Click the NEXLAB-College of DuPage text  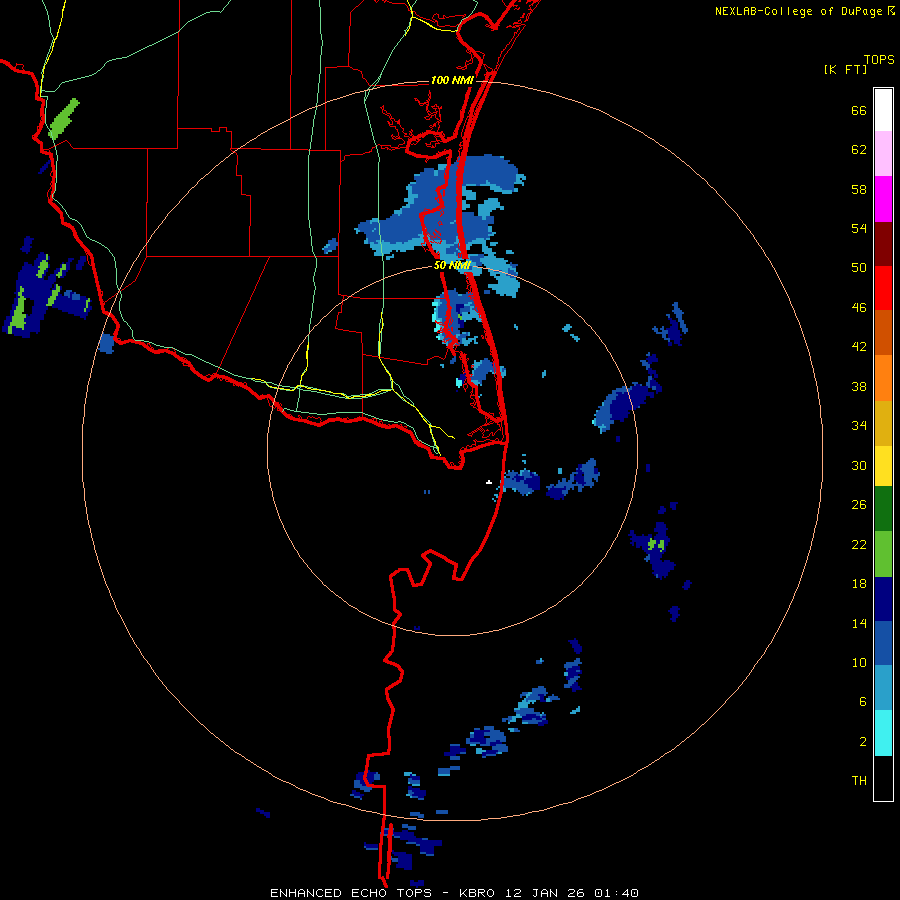(x=798, y=11)
